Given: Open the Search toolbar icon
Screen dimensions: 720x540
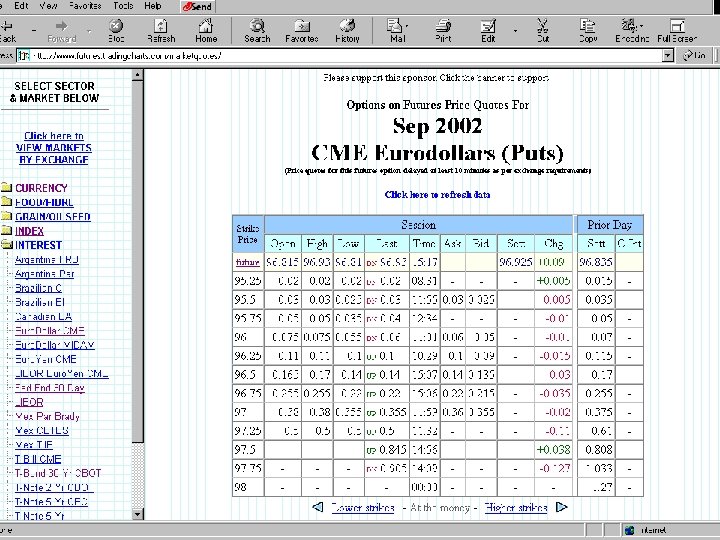Looking at the screenshot, I should click(257, 31).
